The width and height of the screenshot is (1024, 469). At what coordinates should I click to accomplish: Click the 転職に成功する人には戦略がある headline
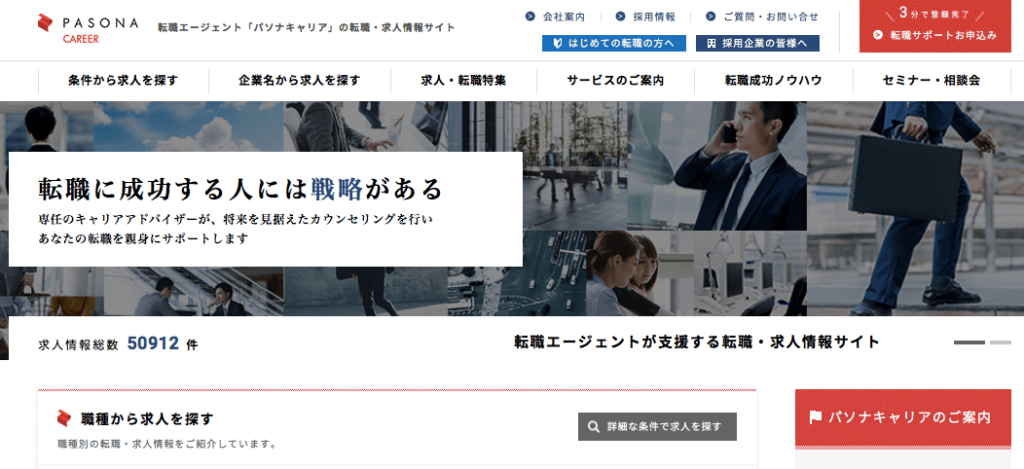click(x=240, y=189)
